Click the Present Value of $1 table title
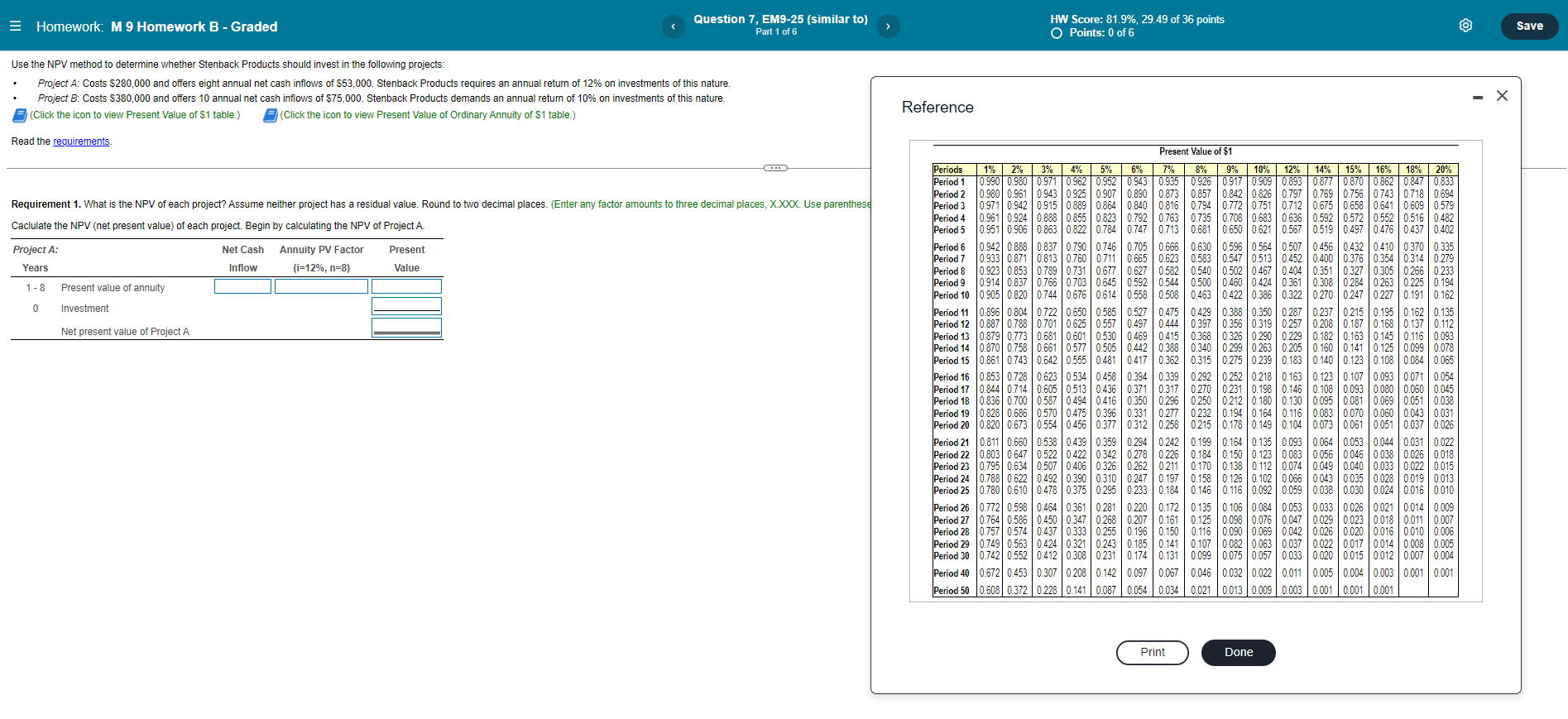This screenshot has width=1568, height=719. [x=1195, y=151]
